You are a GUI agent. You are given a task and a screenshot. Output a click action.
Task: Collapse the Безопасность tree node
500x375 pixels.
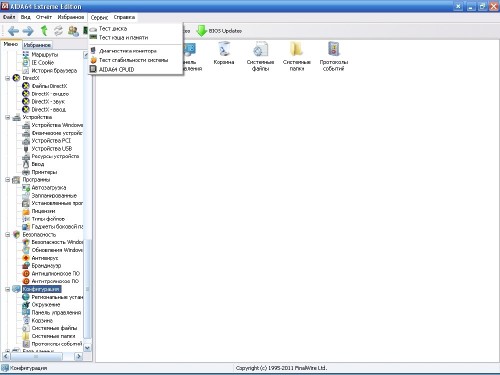7,235
